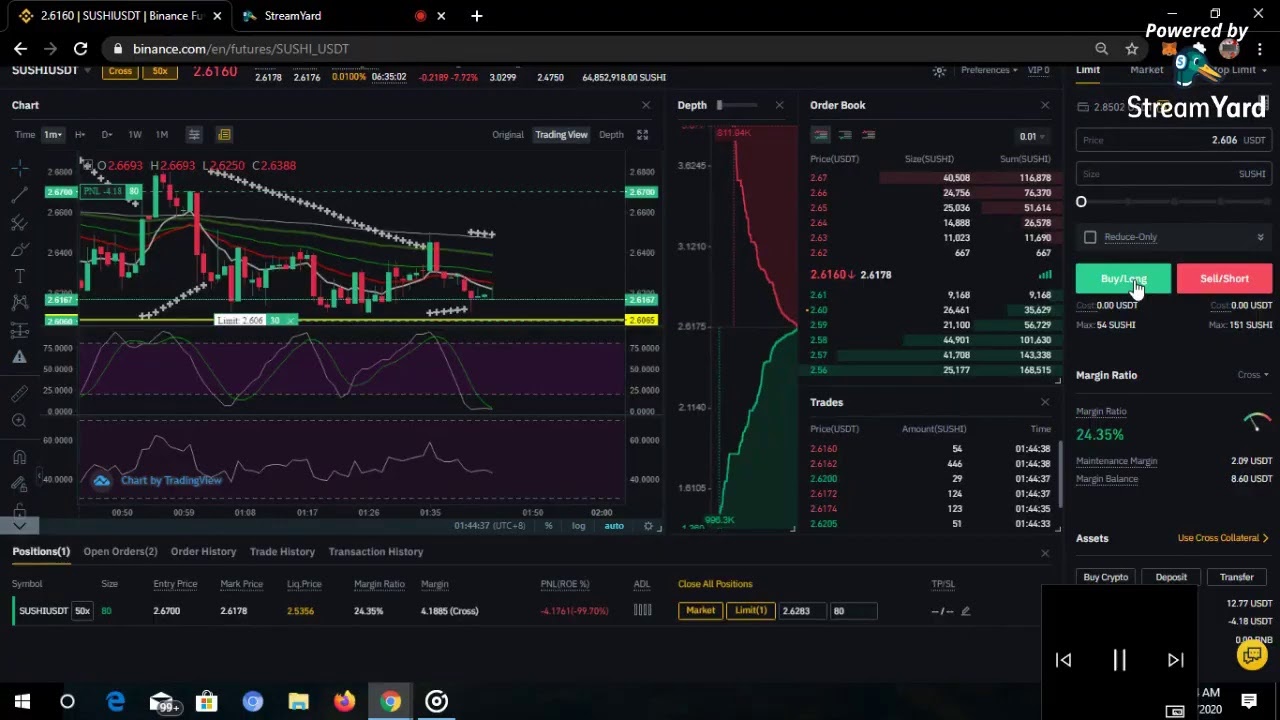
Task: Toggle the light/dark theme sun icon
Action: pos(939,71)
